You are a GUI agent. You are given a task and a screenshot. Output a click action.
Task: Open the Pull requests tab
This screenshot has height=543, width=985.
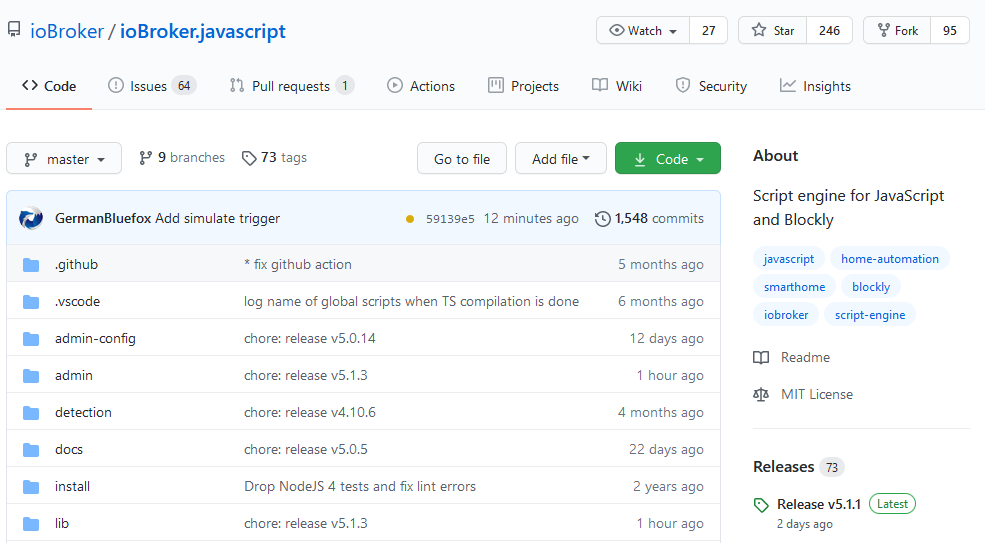(x=291, y=86)
